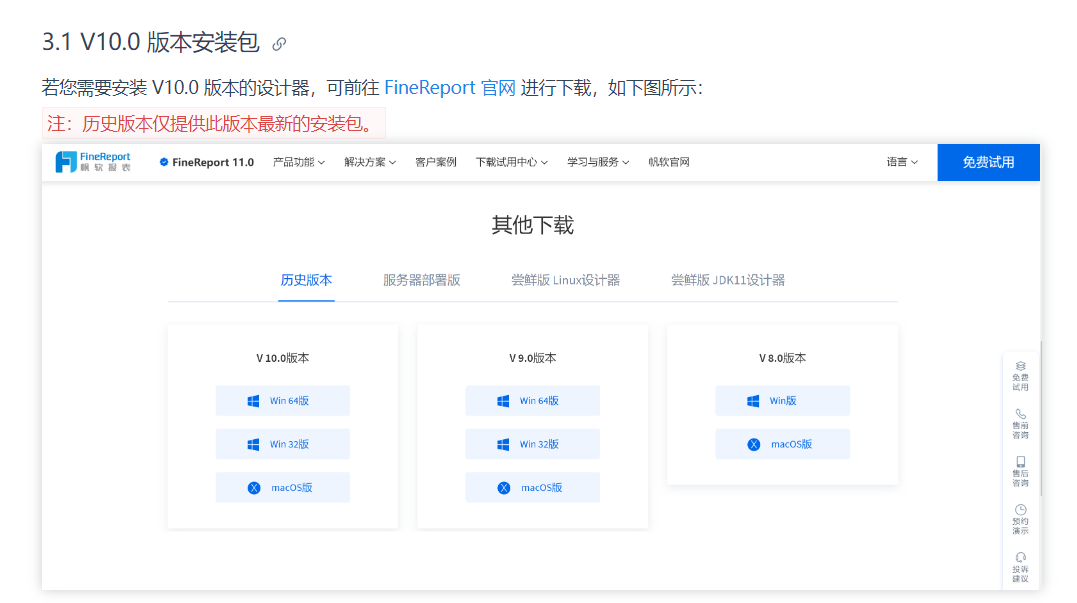Screen dimensions: 1077x603
Task: Download V 9.0 macOS版 installer
Action: tap(532, 488)
